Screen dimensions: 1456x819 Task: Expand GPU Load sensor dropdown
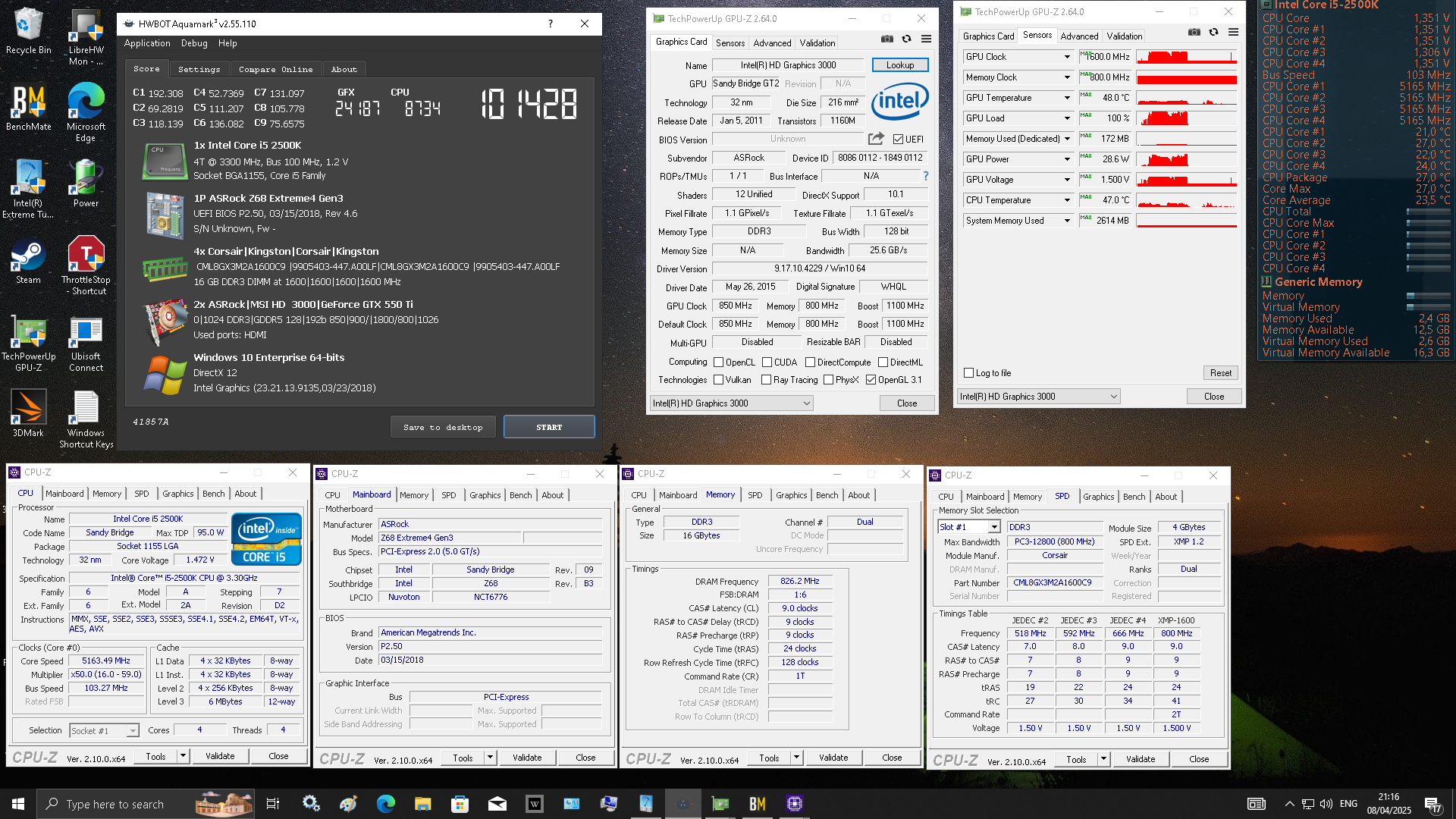(x=1067, y=118)
